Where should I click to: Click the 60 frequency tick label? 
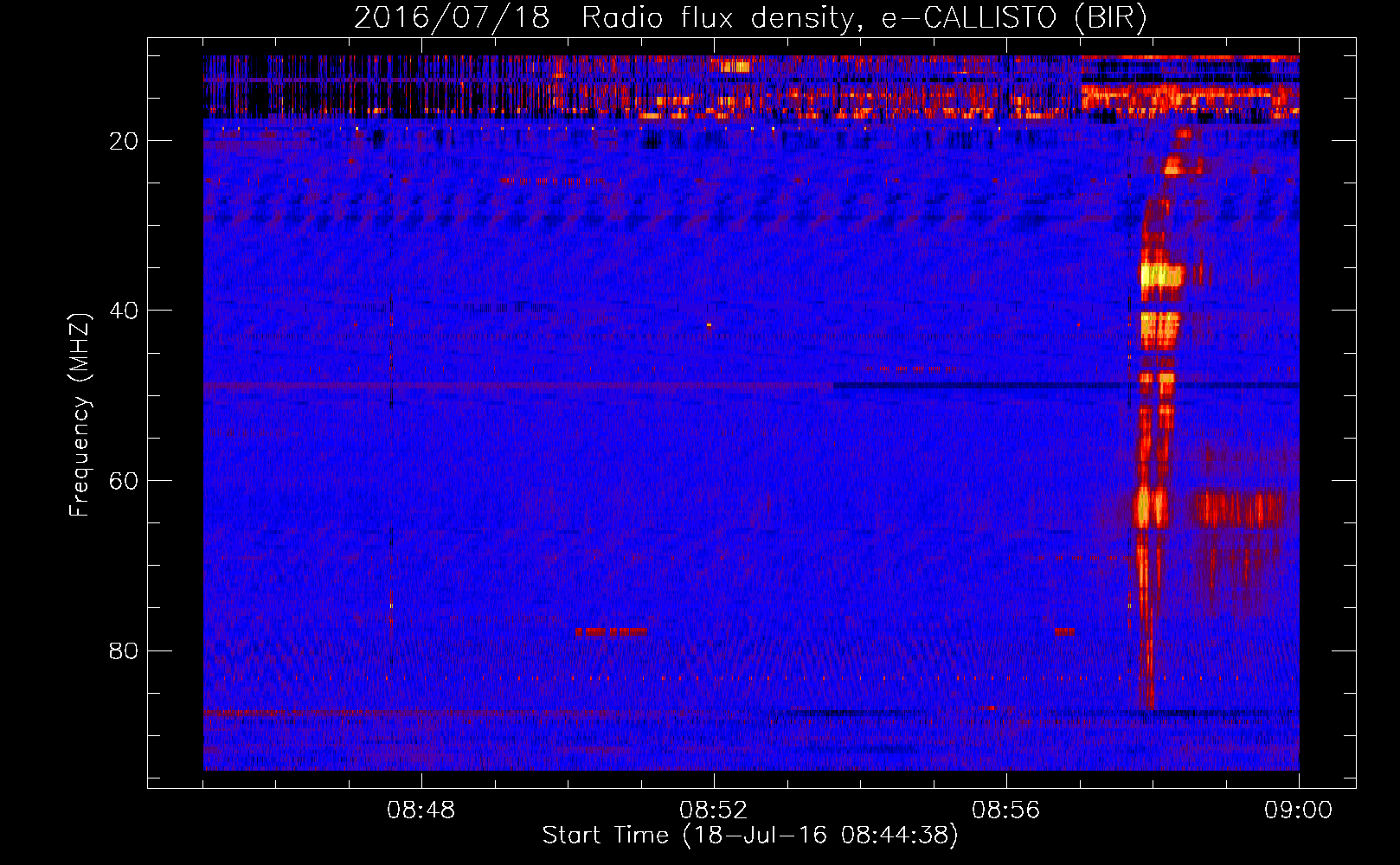click(x=124, y=481)
